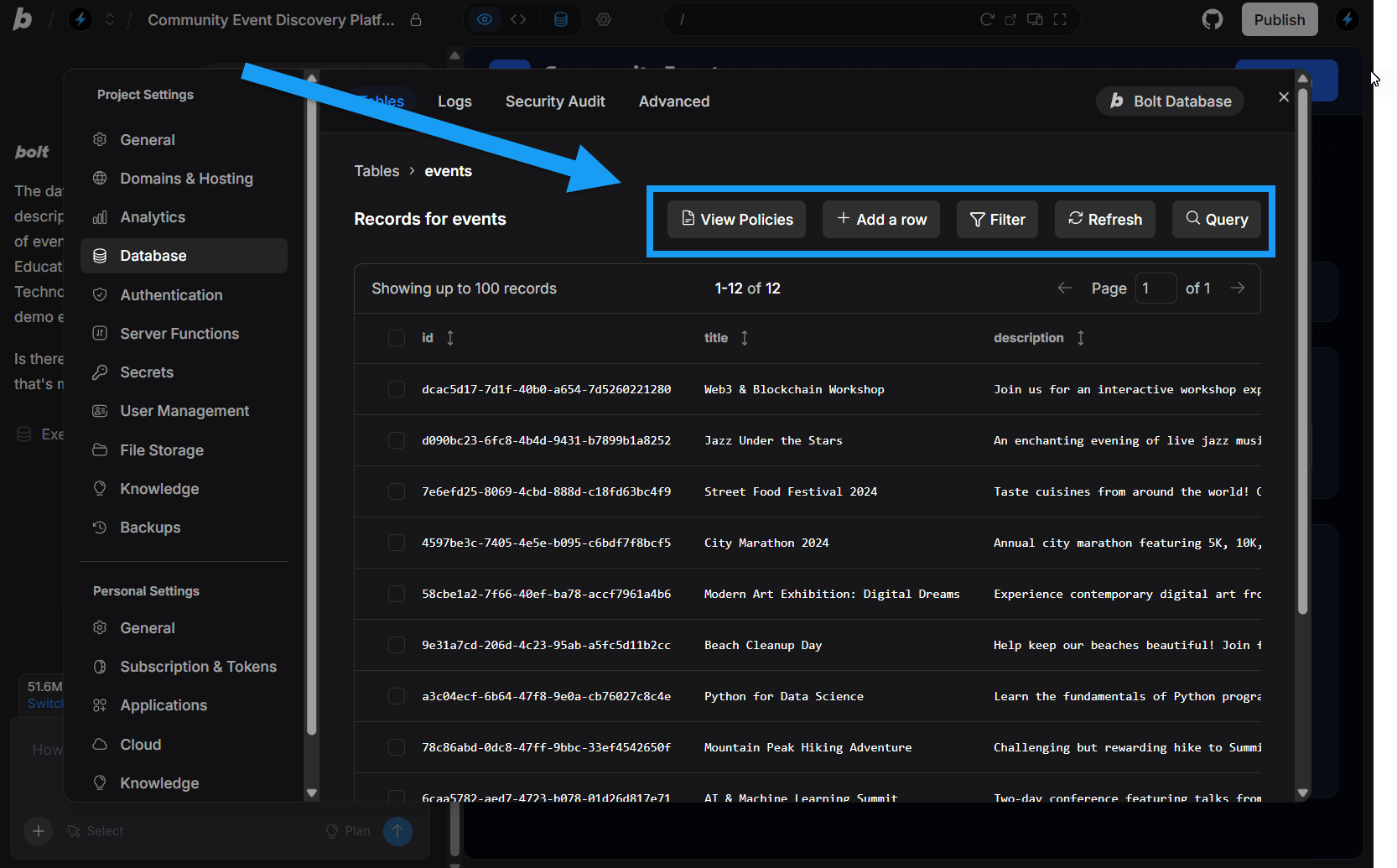Enter fullscreen preview mode

1059,18
